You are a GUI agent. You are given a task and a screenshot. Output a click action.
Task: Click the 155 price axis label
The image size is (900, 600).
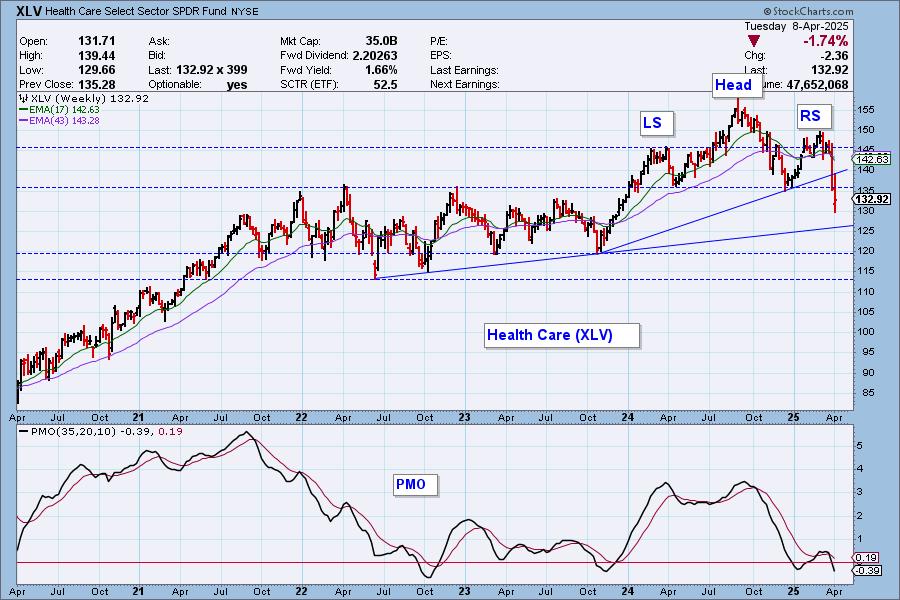[867, 110]
